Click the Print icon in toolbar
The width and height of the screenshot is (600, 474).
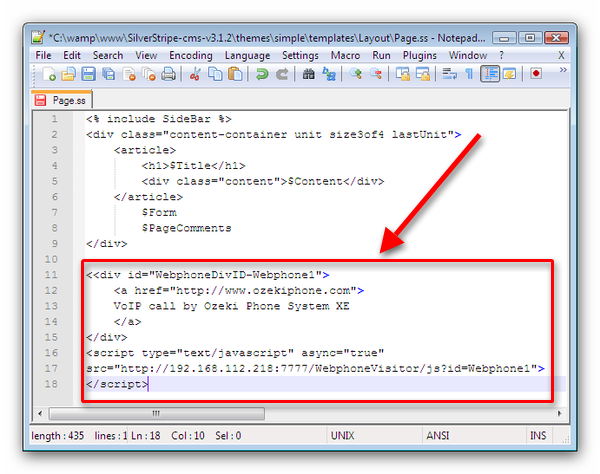coord(169,74)
